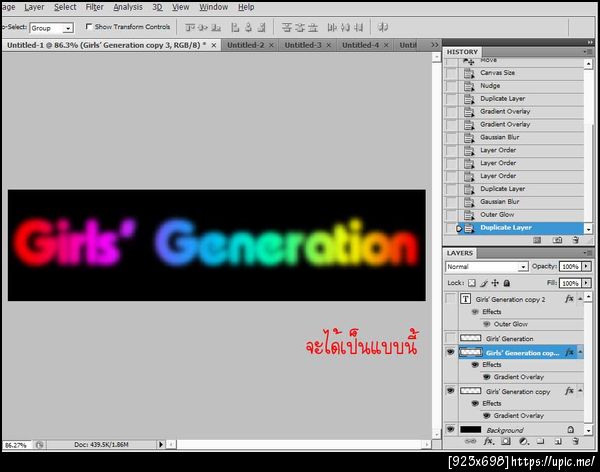The height and width of the screenshot is (472, 600).
Task: Click Align bottom edges icon
Action: (x=216, y=28)
